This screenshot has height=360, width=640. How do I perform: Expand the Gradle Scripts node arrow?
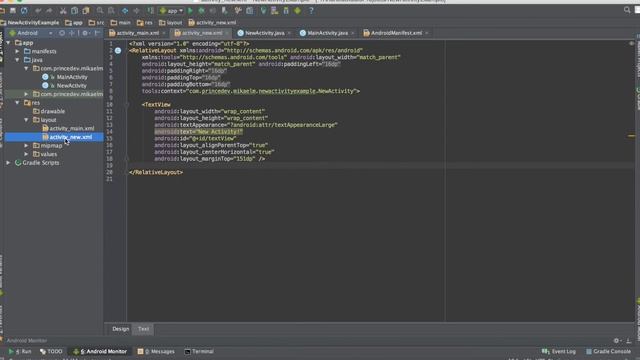click(x=9, y=163)
